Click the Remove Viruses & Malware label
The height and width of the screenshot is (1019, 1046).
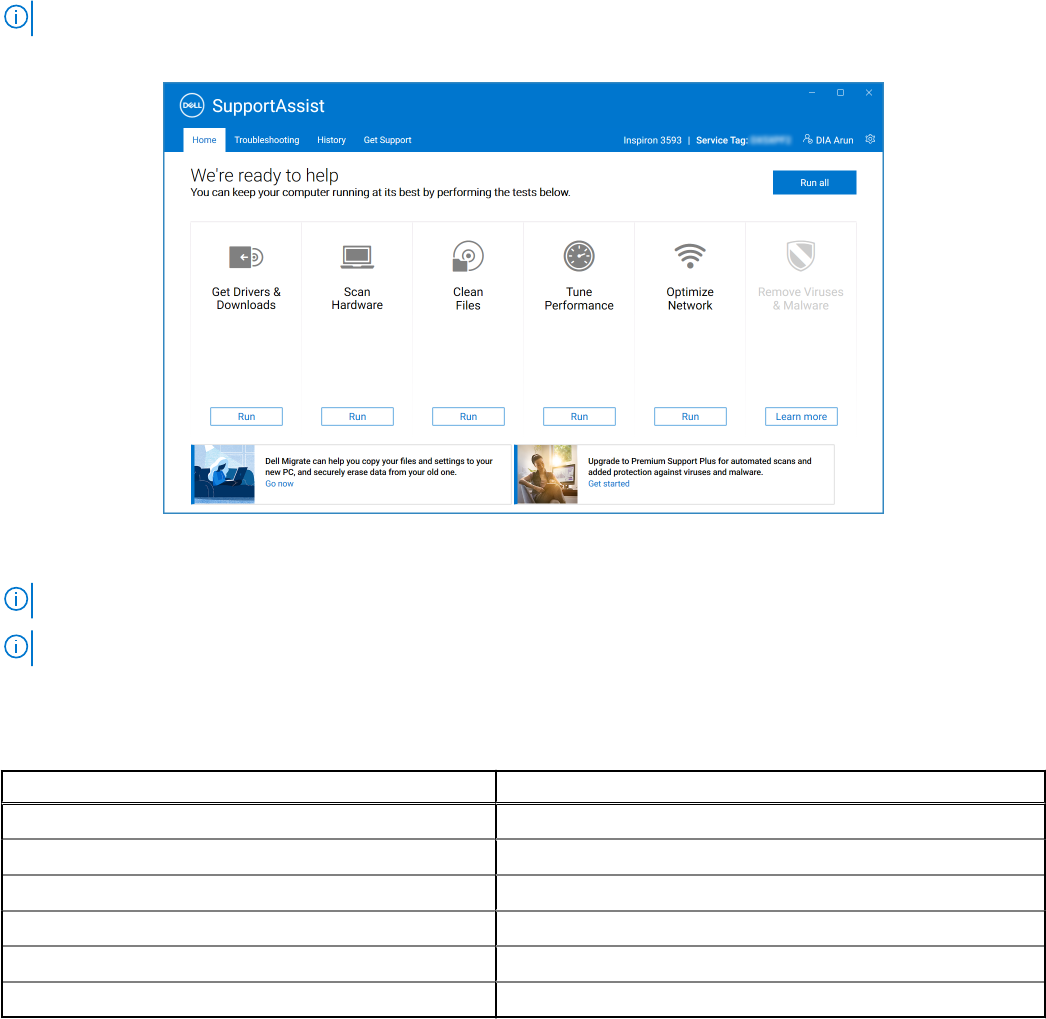click(x=801, y=298)
